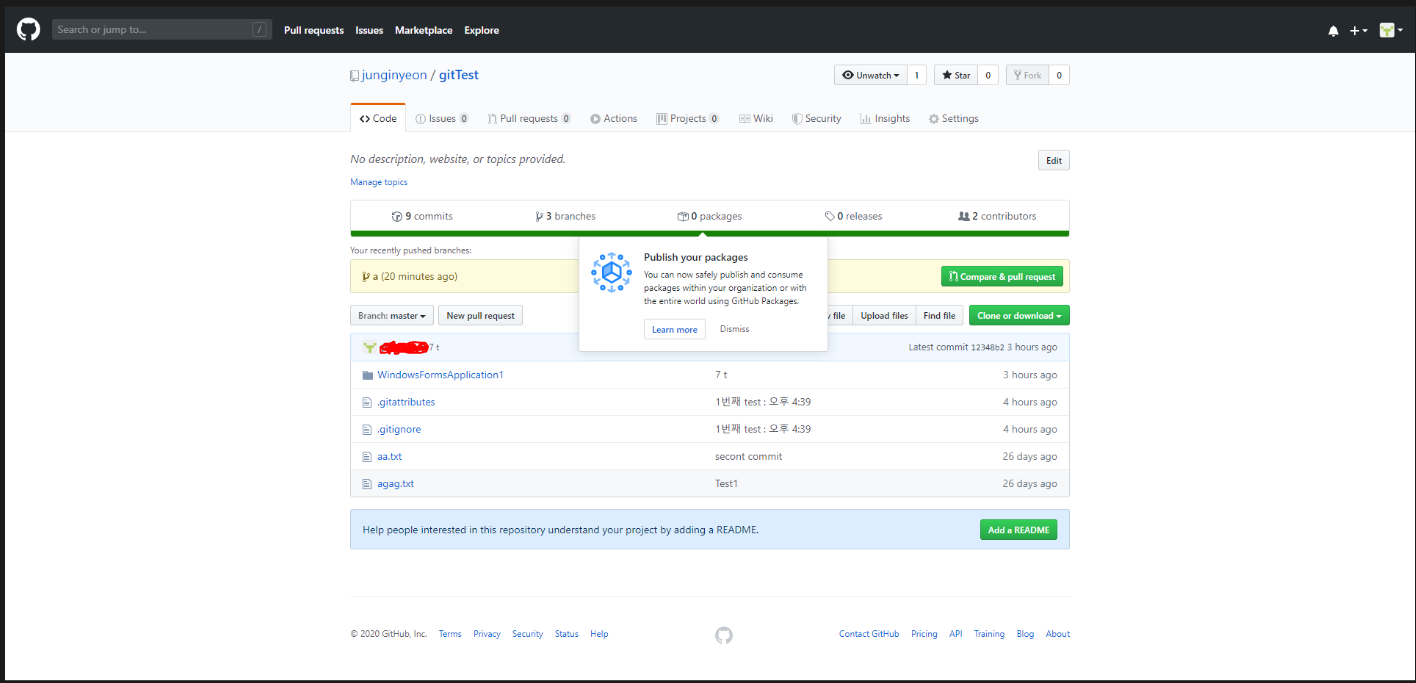
Task: Click the .gitignore file icon
Action: pyautogui.click(x=367, y=429)
